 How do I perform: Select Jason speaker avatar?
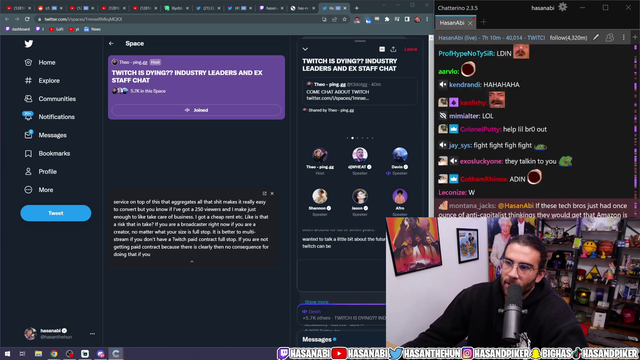[x=360, y=196]
